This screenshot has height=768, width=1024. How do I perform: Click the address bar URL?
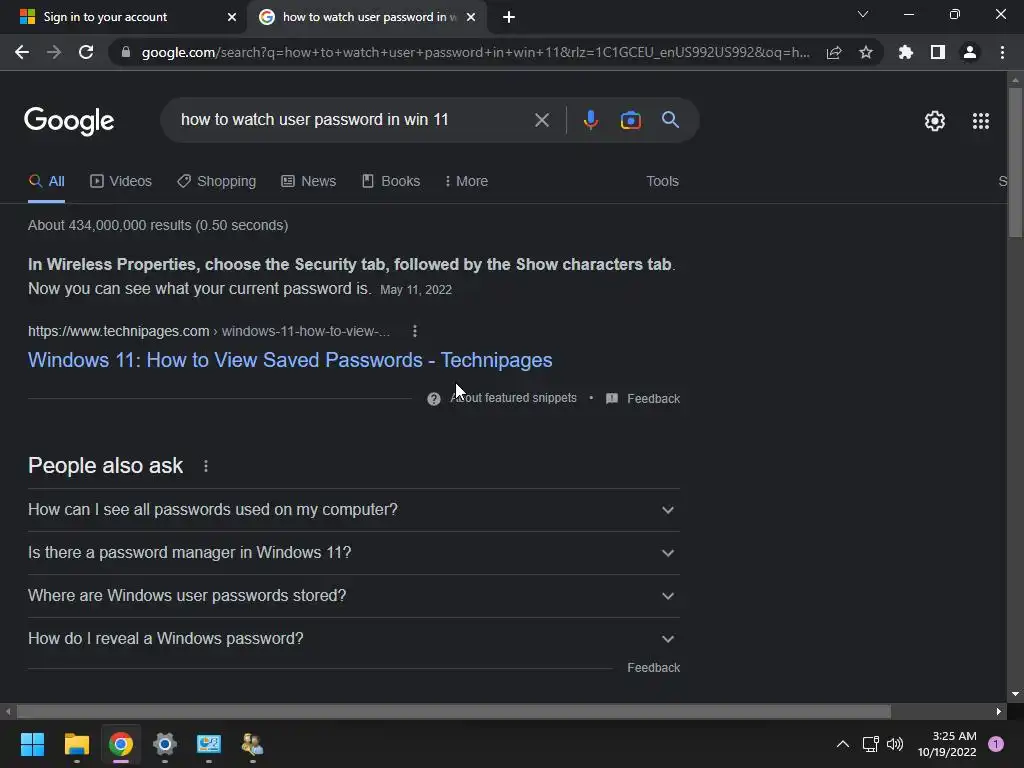point(475,52)
